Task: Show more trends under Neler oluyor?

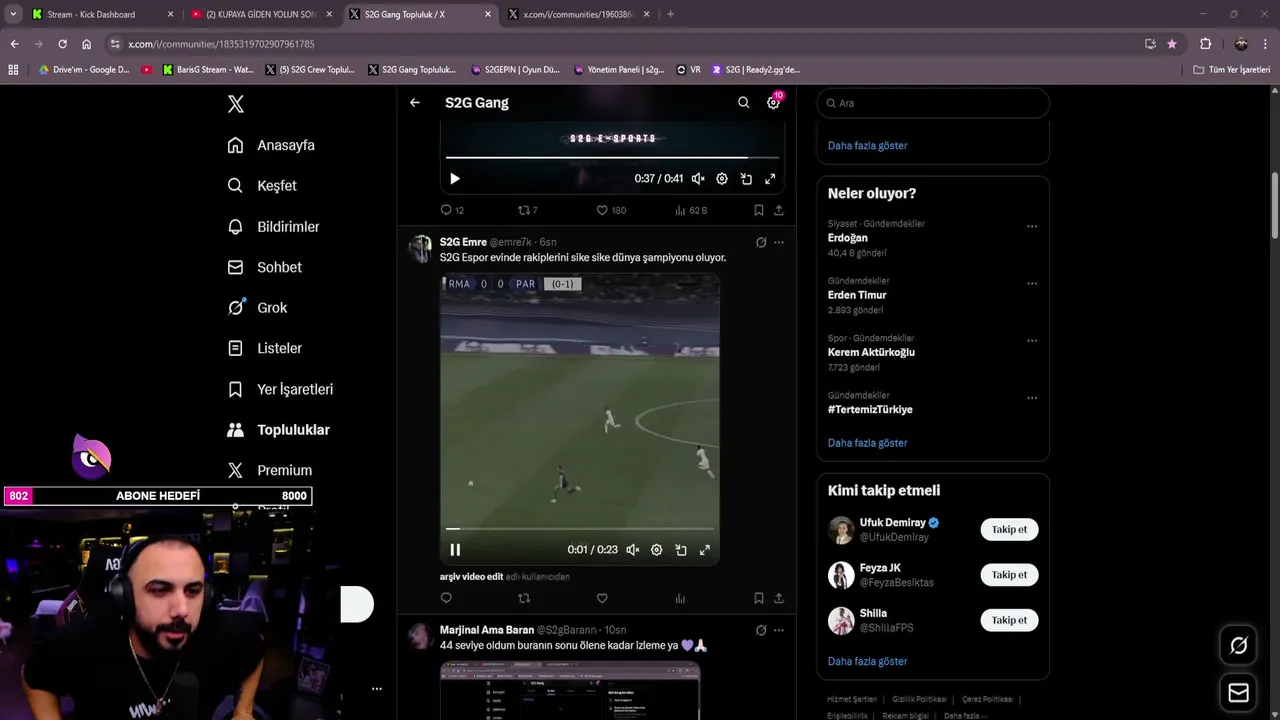Action: point(867,443)
